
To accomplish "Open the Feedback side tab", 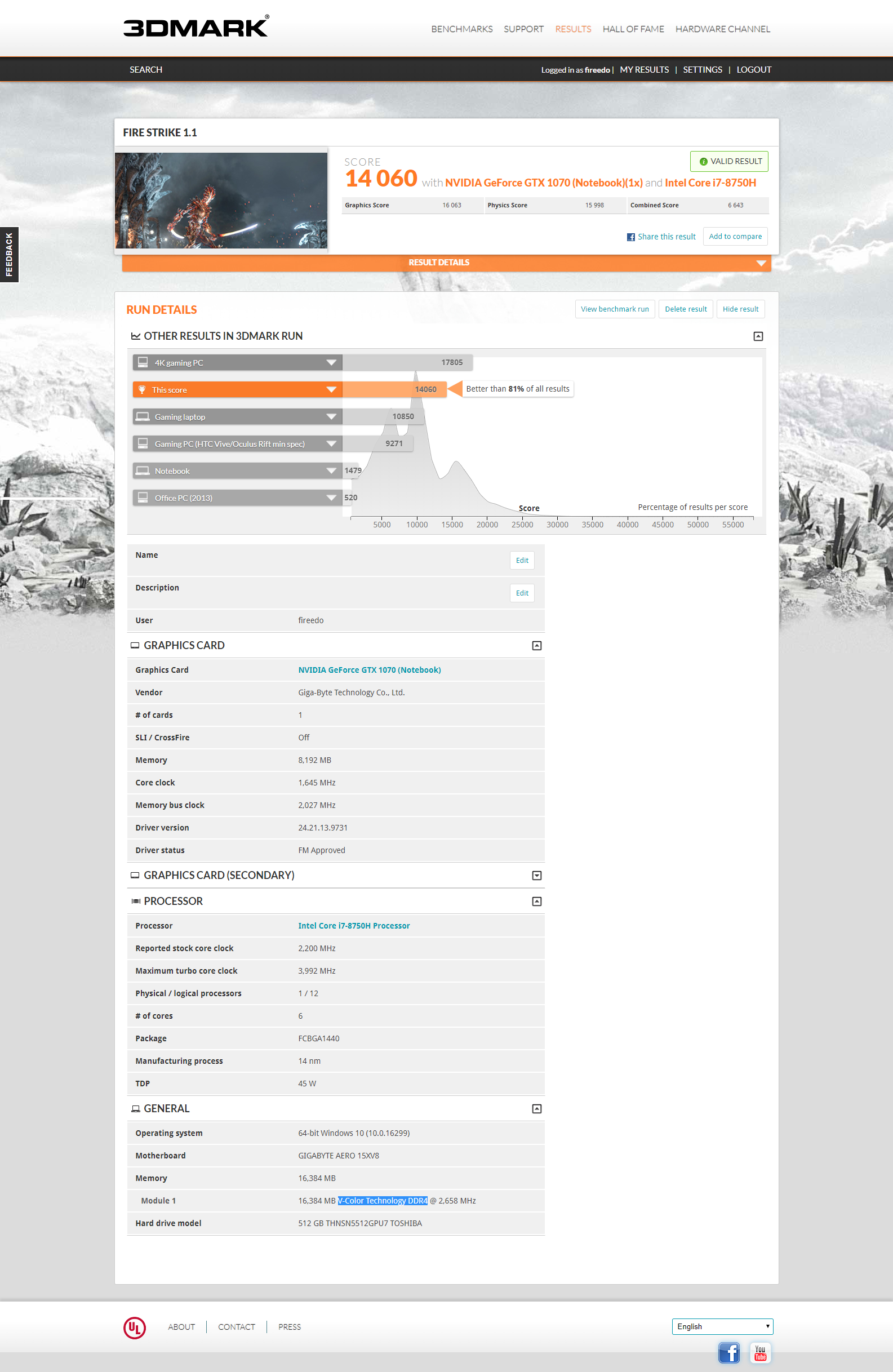I will 9,255.
